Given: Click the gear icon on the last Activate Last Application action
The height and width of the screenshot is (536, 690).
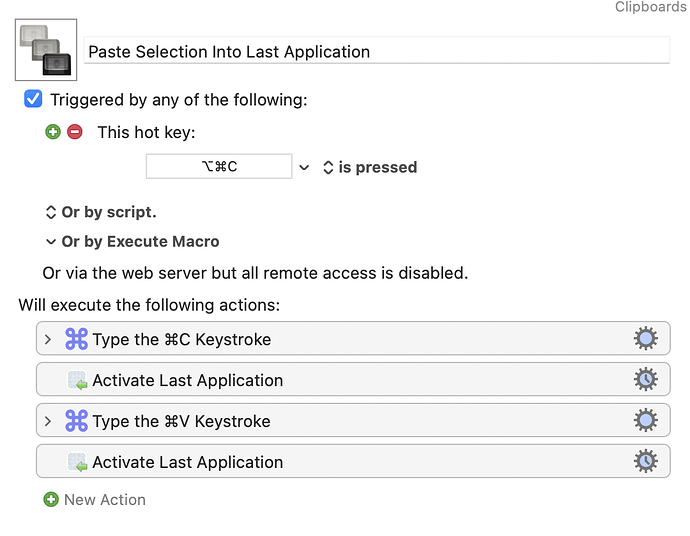Looking at the screenshot, I should 646,462.
